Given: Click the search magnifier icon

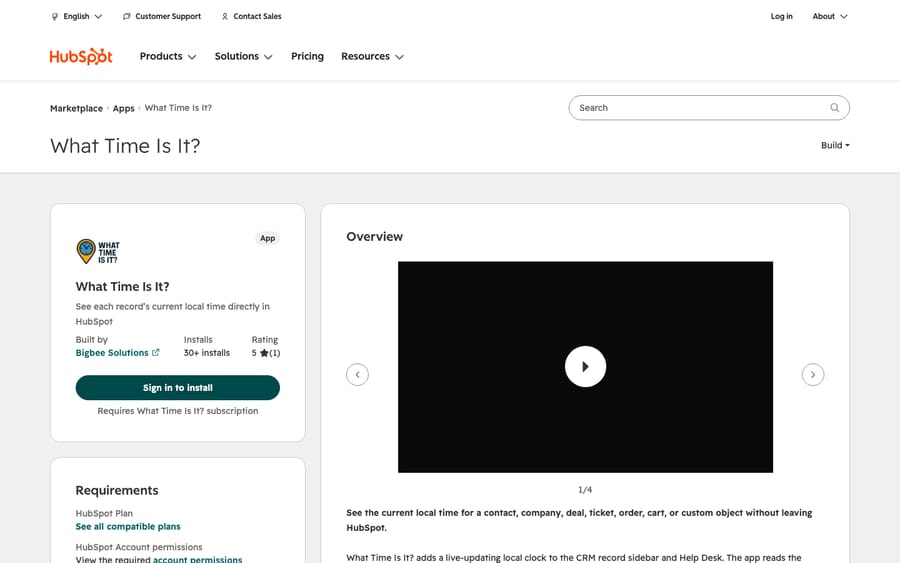Looking at the screenshot, I should click(x=835, y=108).
